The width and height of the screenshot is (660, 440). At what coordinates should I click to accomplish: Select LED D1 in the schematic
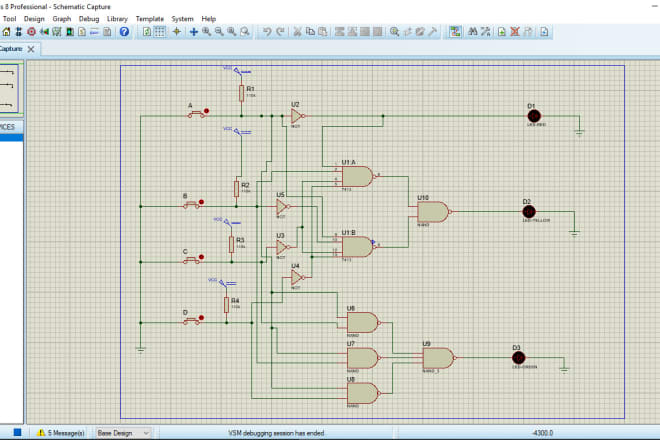[534, 116]
